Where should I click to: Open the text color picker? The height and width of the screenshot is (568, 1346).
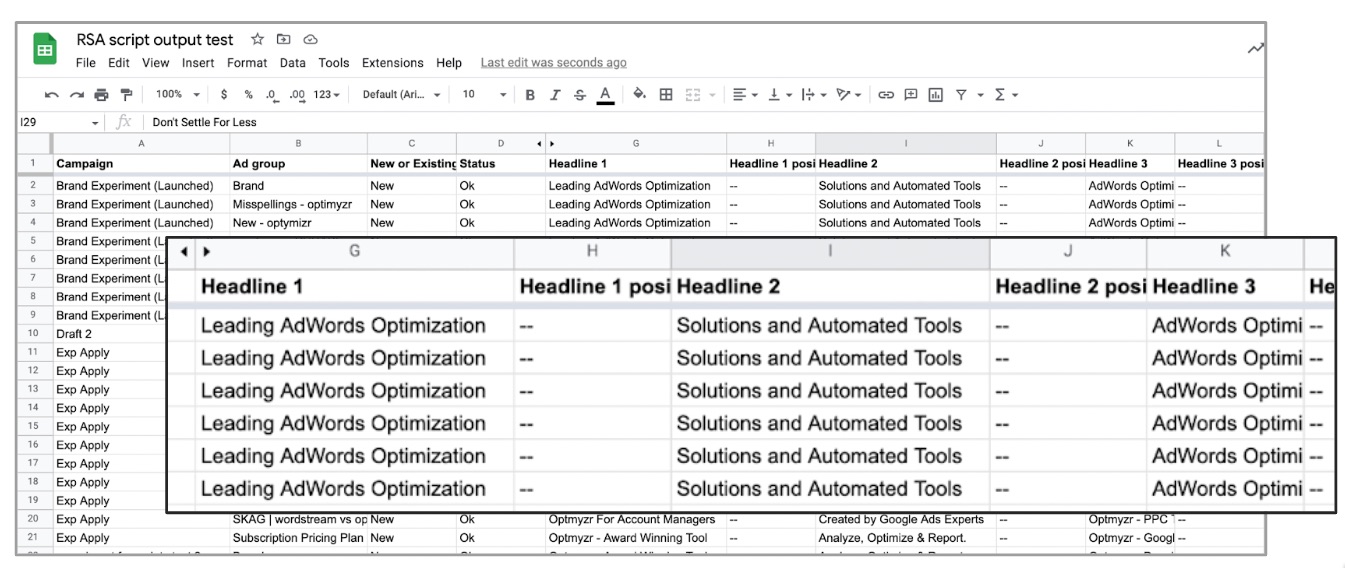tap(605, 95)
